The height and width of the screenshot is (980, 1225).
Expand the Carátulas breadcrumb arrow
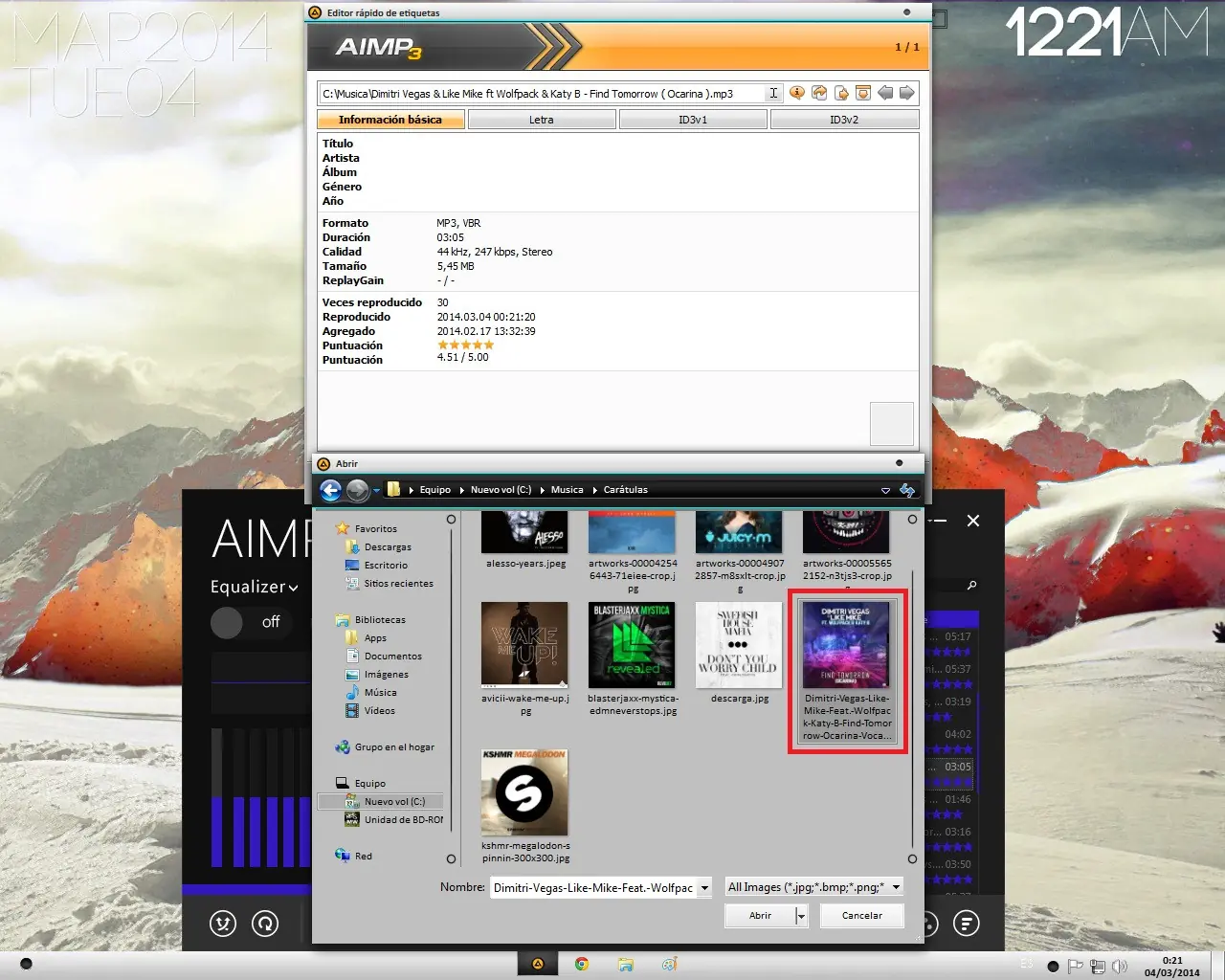[595, 490]
